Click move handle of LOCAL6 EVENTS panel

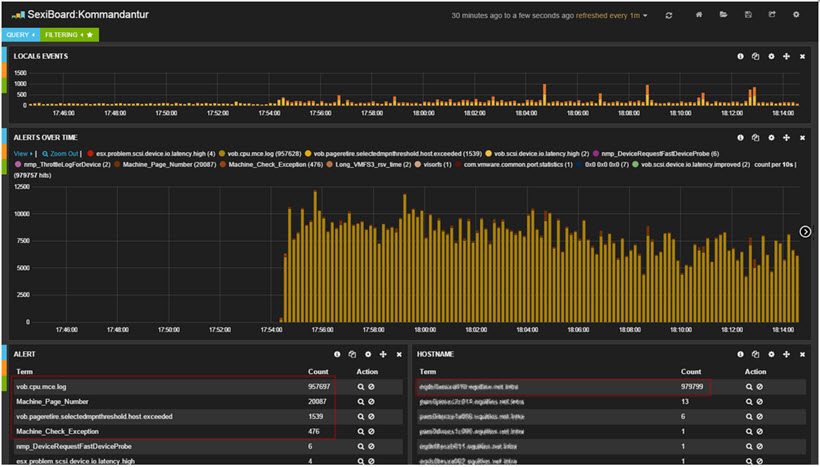(787, 56)
